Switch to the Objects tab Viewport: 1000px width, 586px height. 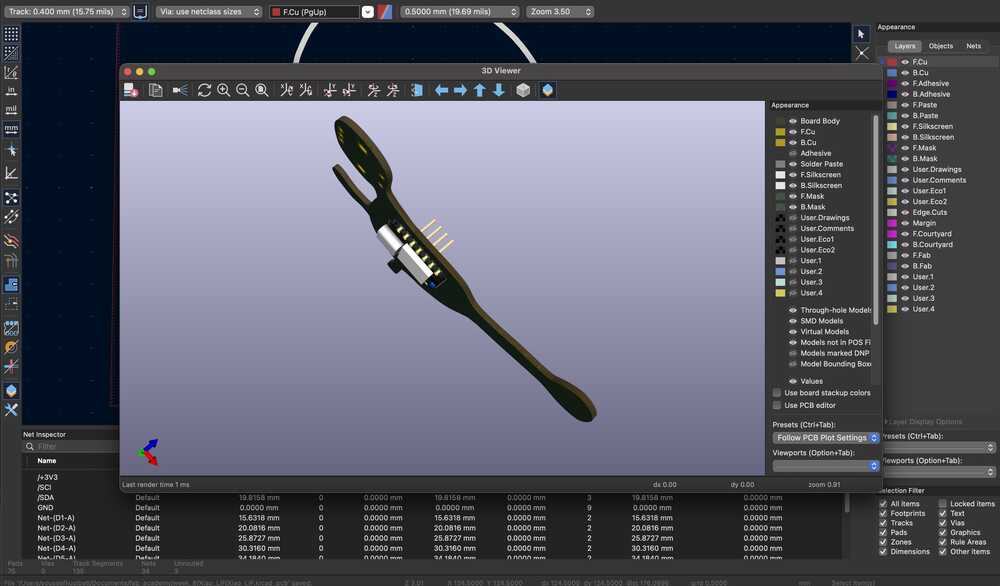point(941,46)
